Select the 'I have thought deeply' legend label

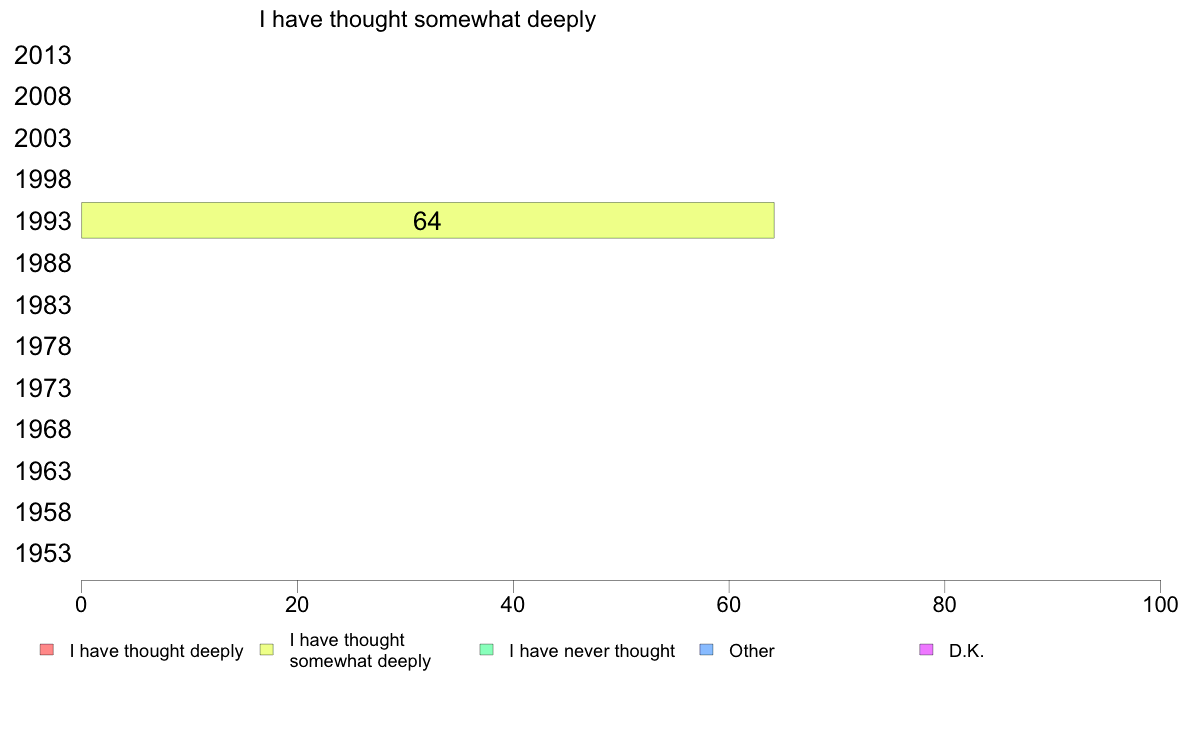(156, 651)
